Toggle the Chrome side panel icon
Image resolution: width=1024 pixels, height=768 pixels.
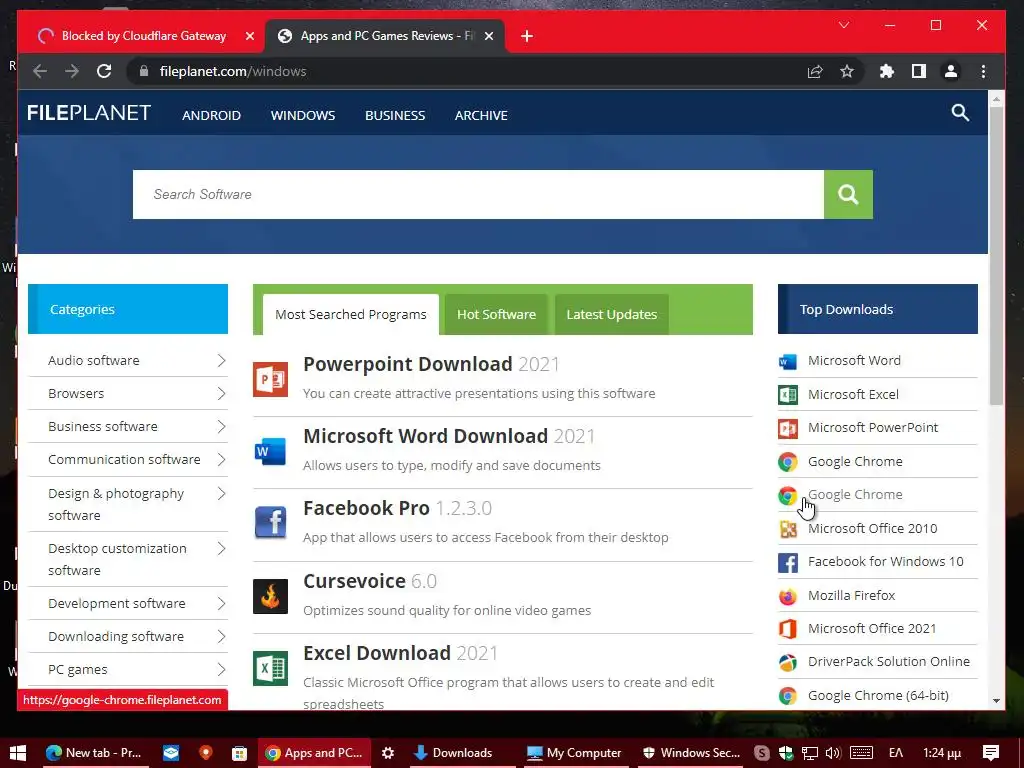(x=919, y=71)
